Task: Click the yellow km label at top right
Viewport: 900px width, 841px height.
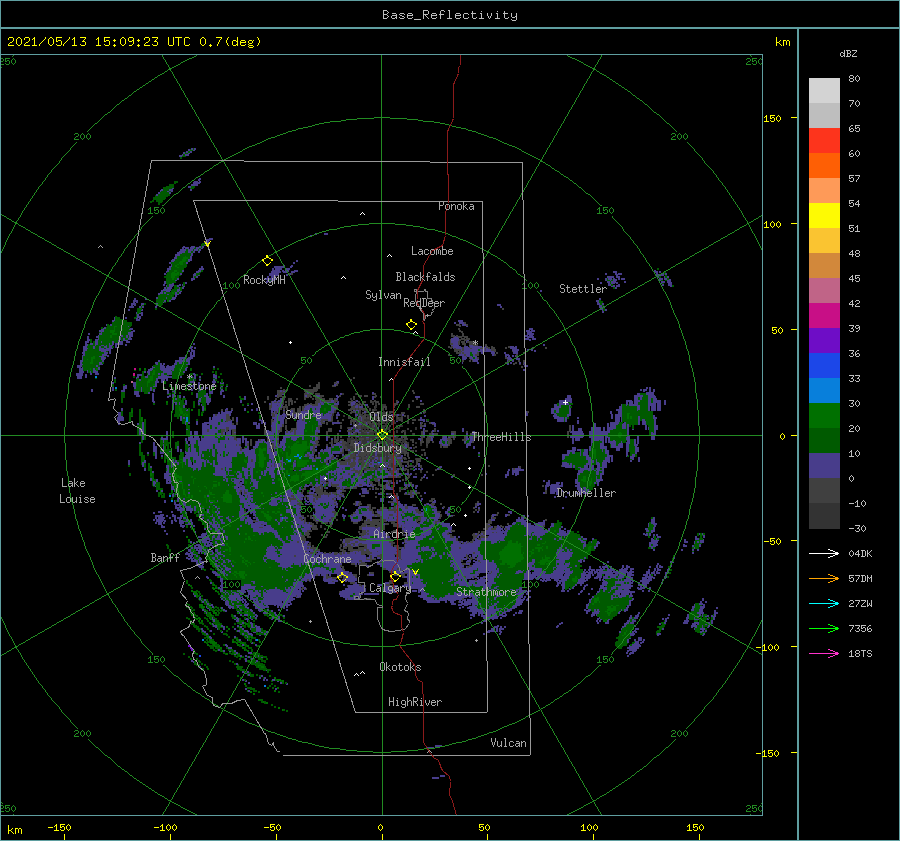Action: click(782, 42)
